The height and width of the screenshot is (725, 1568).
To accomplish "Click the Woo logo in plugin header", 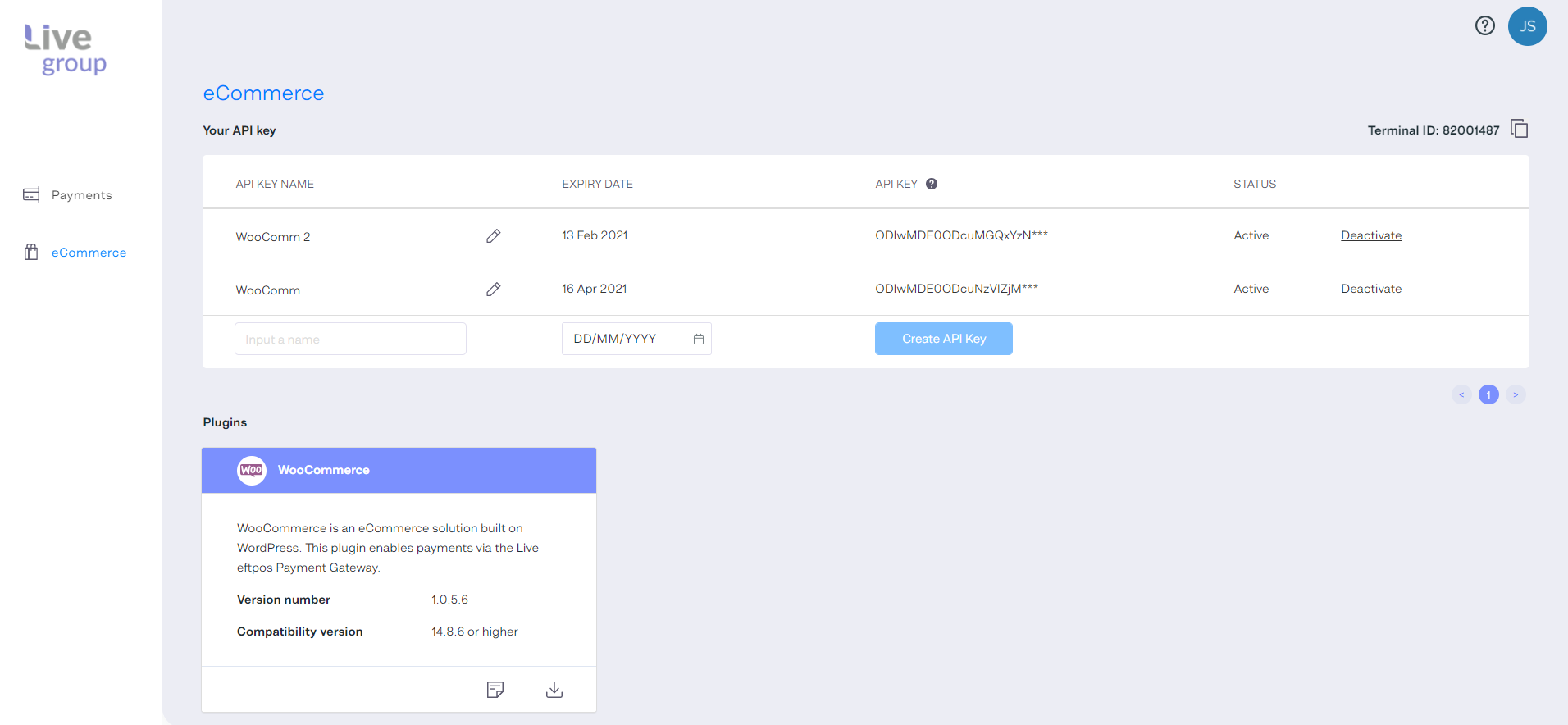I will coord(252,470).
